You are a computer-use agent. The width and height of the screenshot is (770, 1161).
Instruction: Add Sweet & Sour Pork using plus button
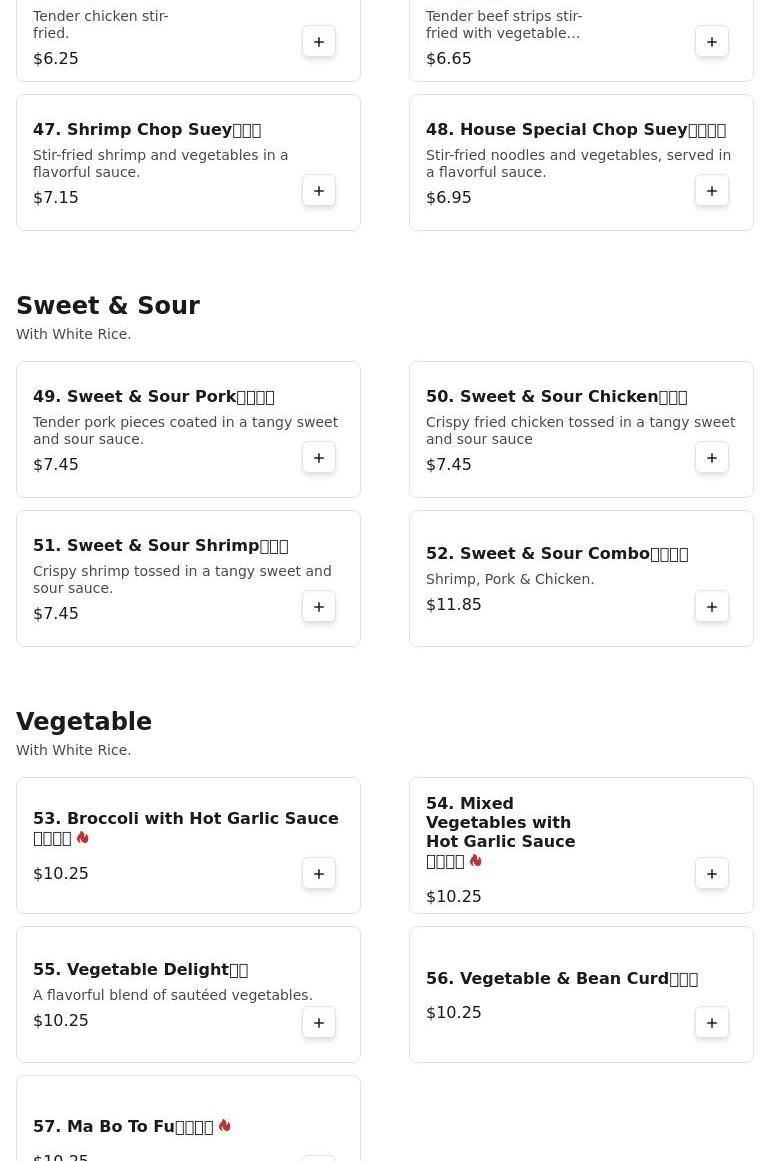(x=319, y=458)
